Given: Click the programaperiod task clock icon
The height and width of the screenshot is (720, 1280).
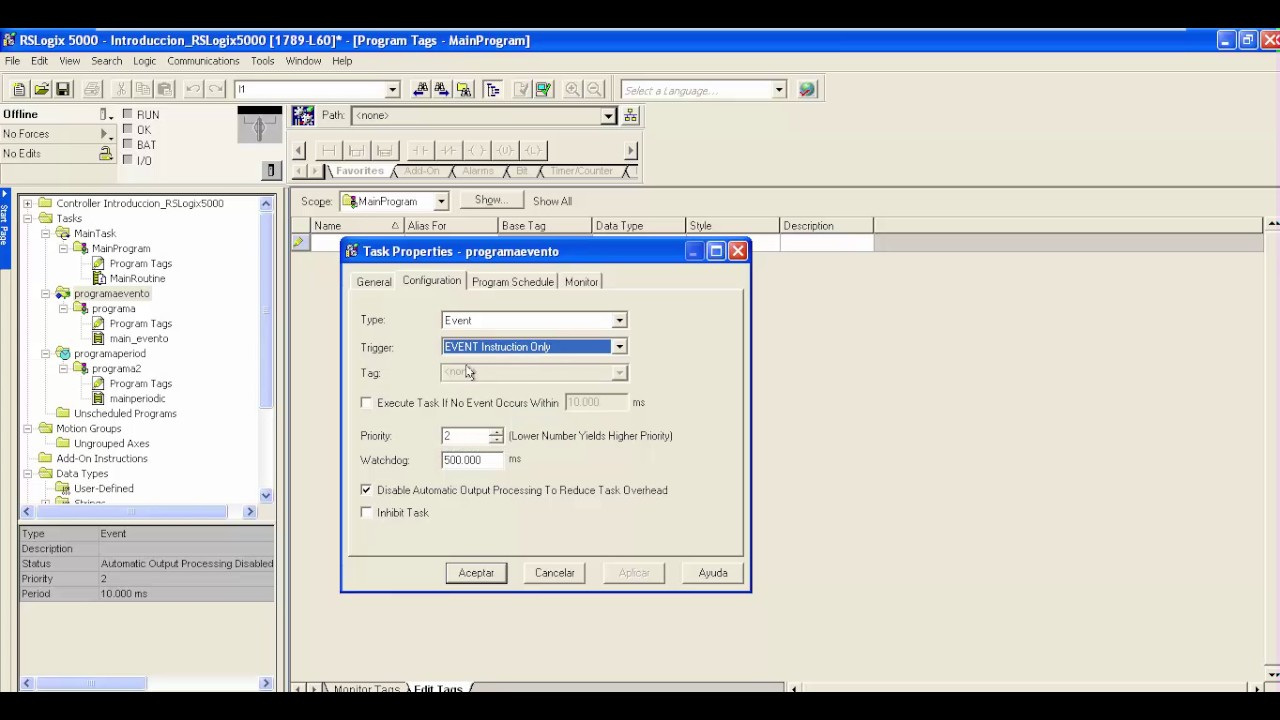Looking at the screenshot, I should coord(63,353).
